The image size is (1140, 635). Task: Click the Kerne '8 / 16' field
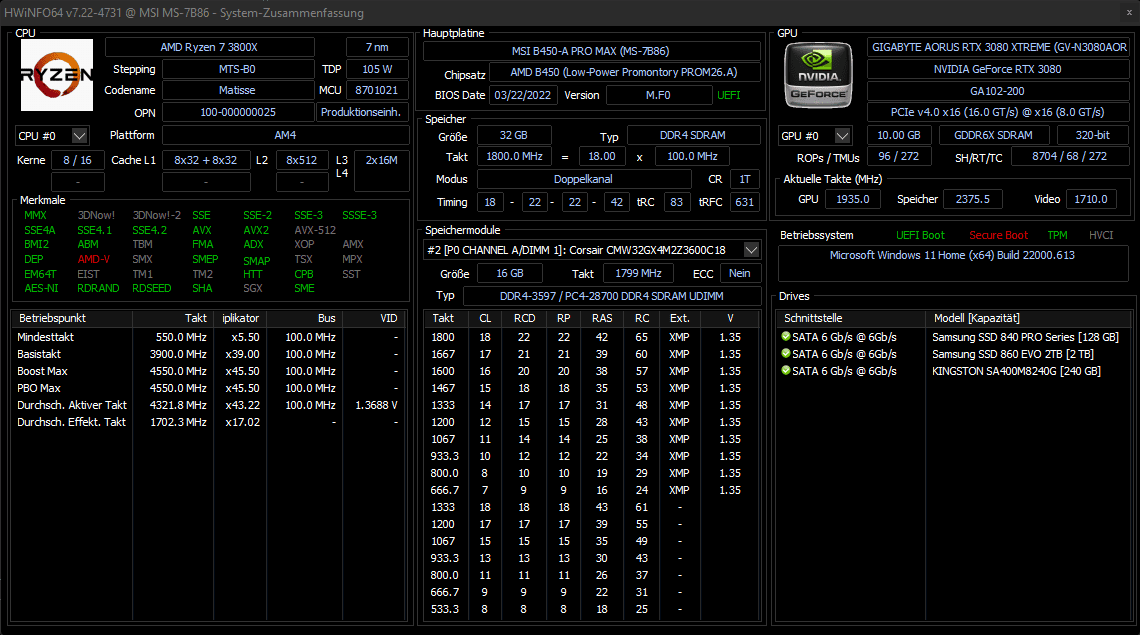78,160
